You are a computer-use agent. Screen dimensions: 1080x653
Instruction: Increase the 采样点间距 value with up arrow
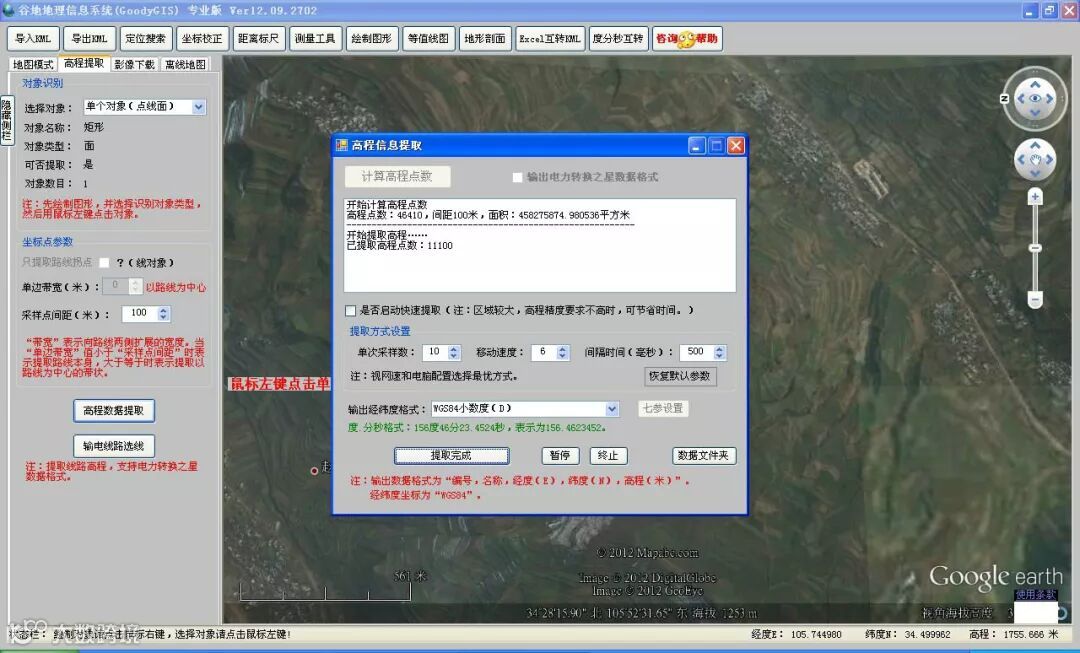[163, 310]
